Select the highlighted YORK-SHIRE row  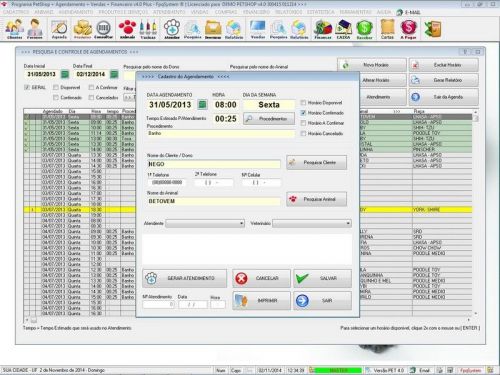tap(248, 210)
